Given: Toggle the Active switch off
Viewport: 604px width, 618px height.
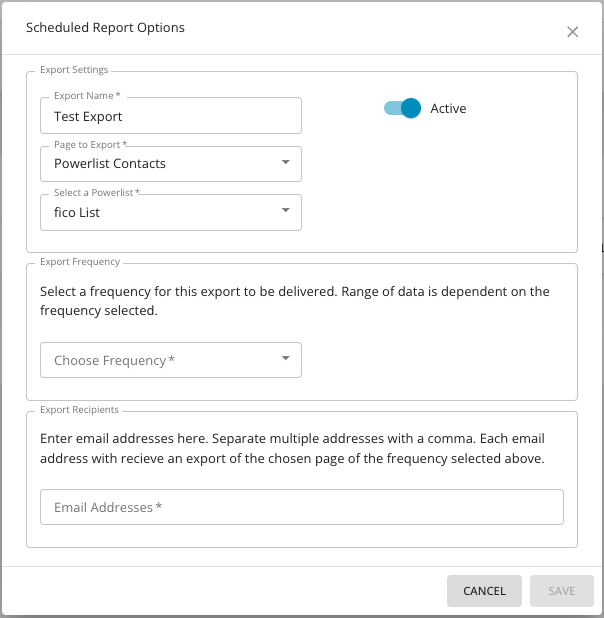Looking at the screenshot, I should click(403, 108).
